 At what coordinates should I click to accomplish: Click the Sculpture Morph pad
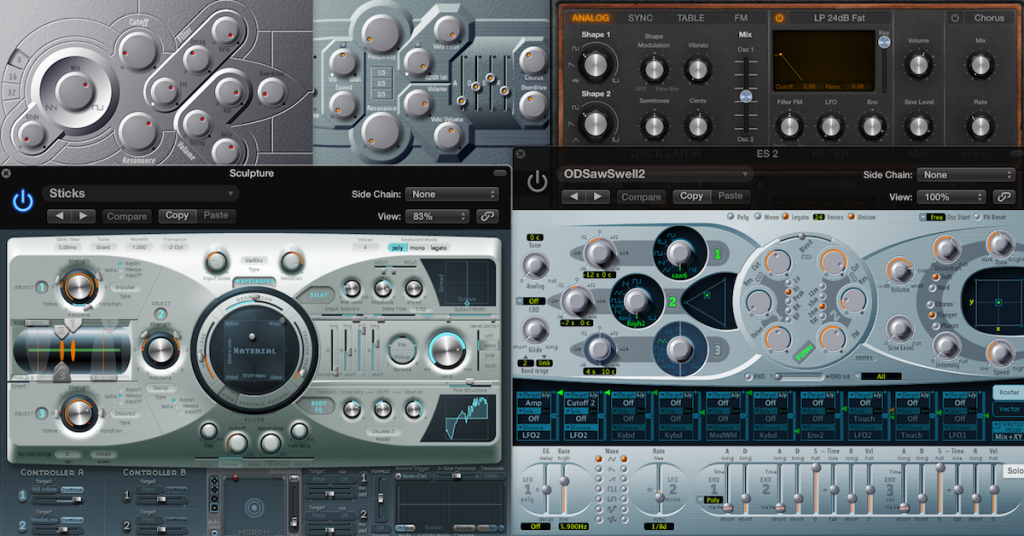tap(254, 507)
